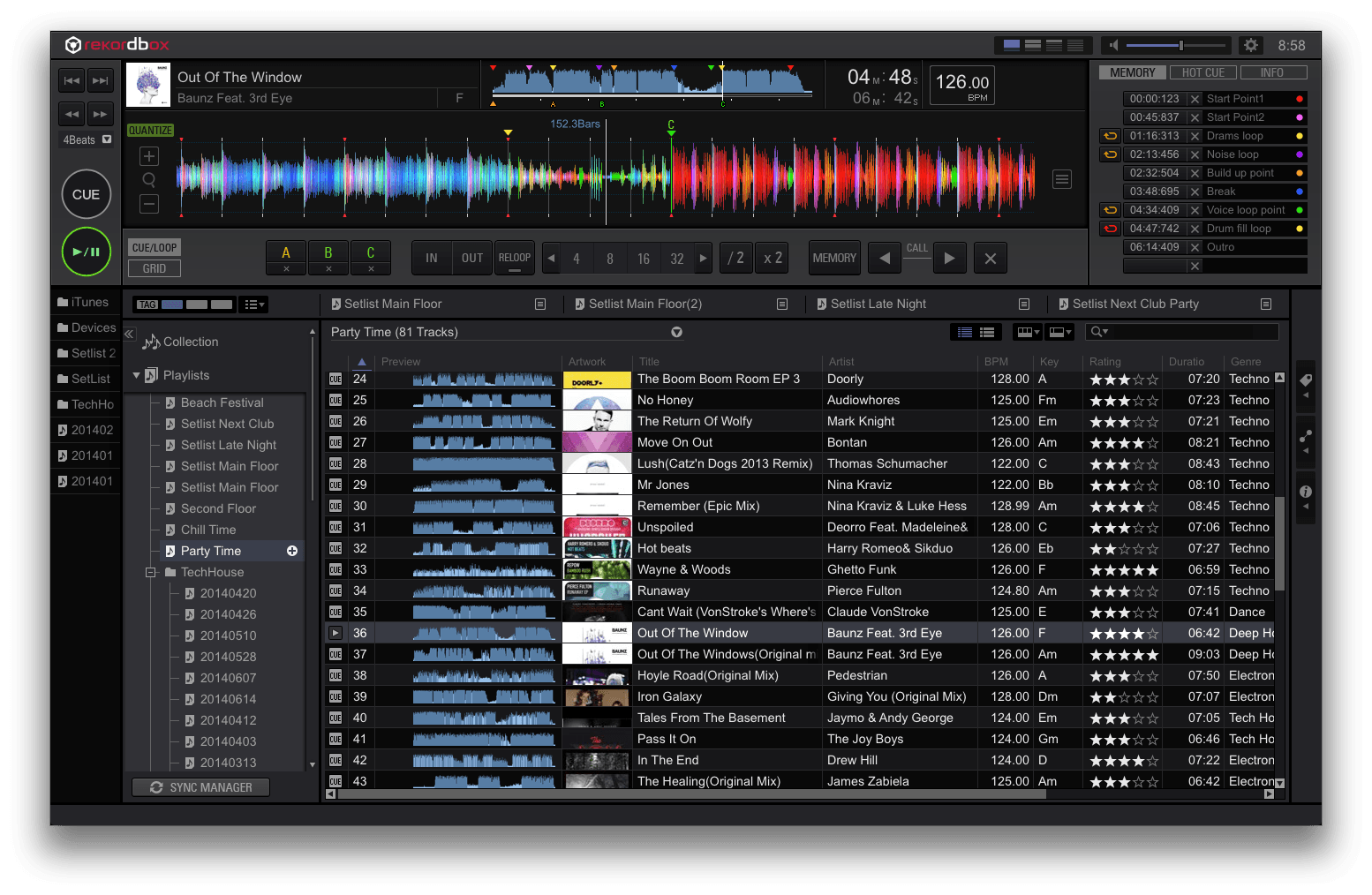Open Setlist Main Floor palette menu
This screenshot has height=895, width=1372.
pos(540,304)
